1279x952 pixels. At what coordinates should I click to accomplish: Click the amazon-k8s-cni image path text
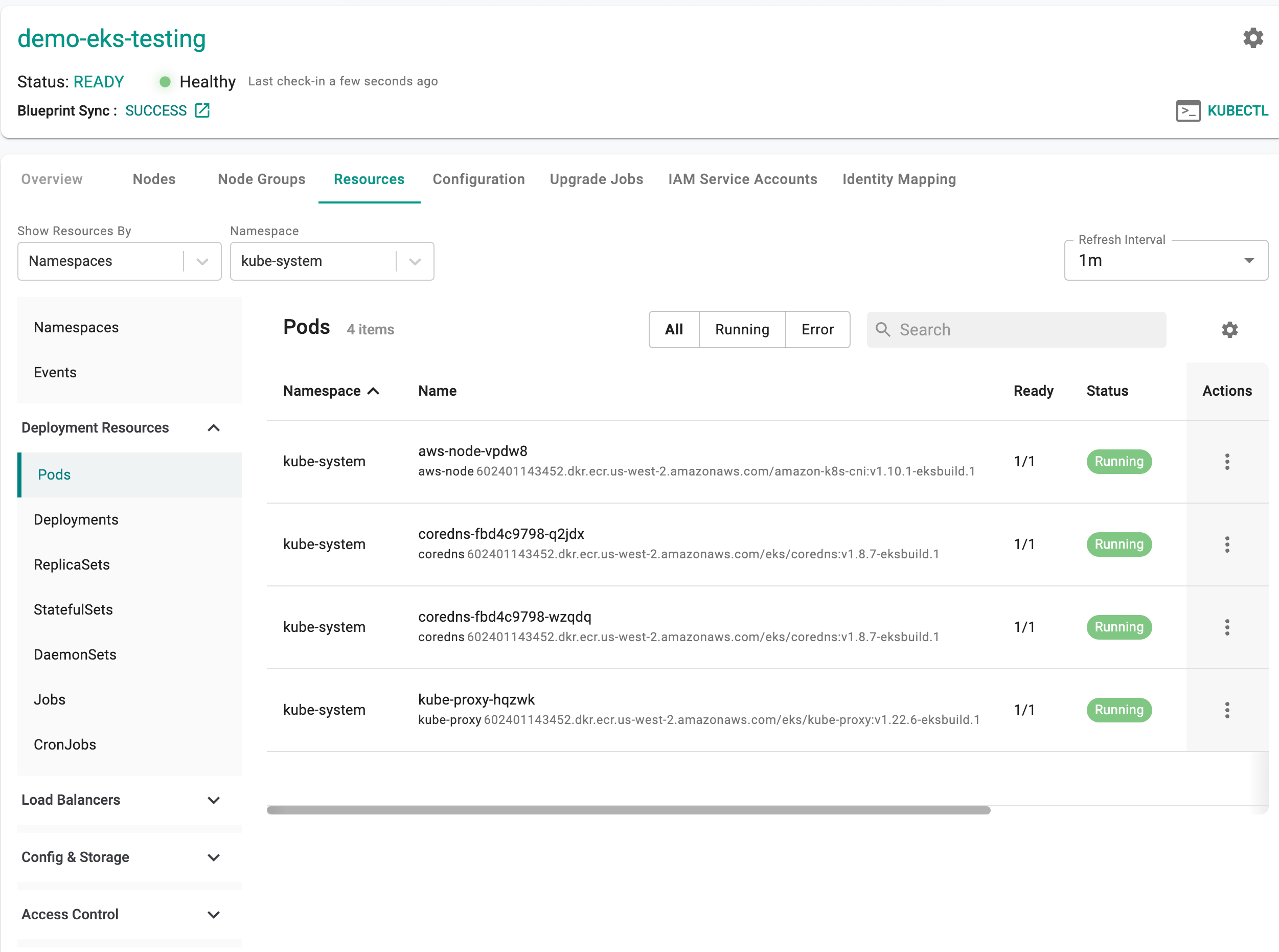725,471
